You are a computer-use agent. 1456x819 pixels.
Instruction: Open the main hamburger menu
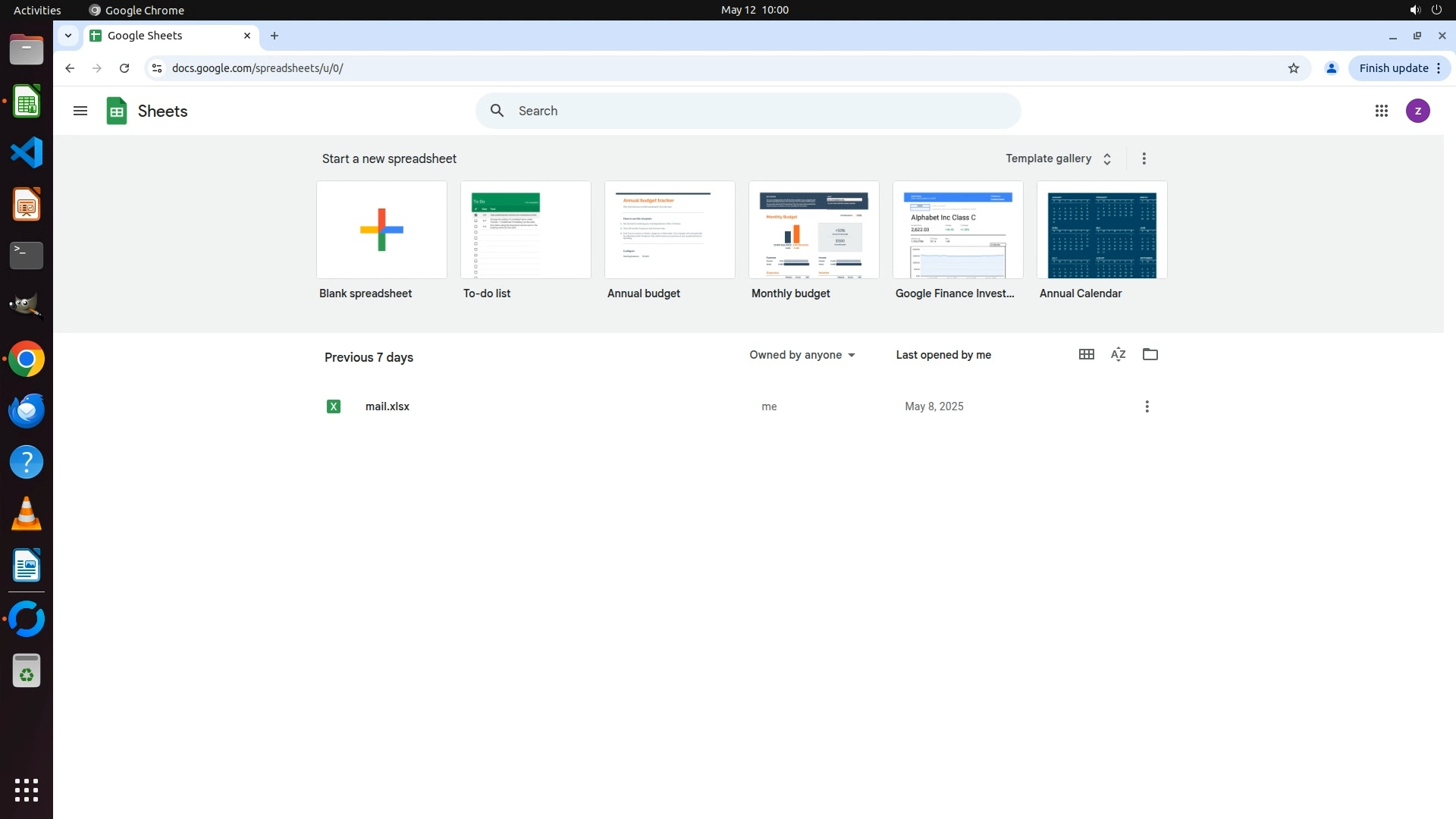coord(80,111)
